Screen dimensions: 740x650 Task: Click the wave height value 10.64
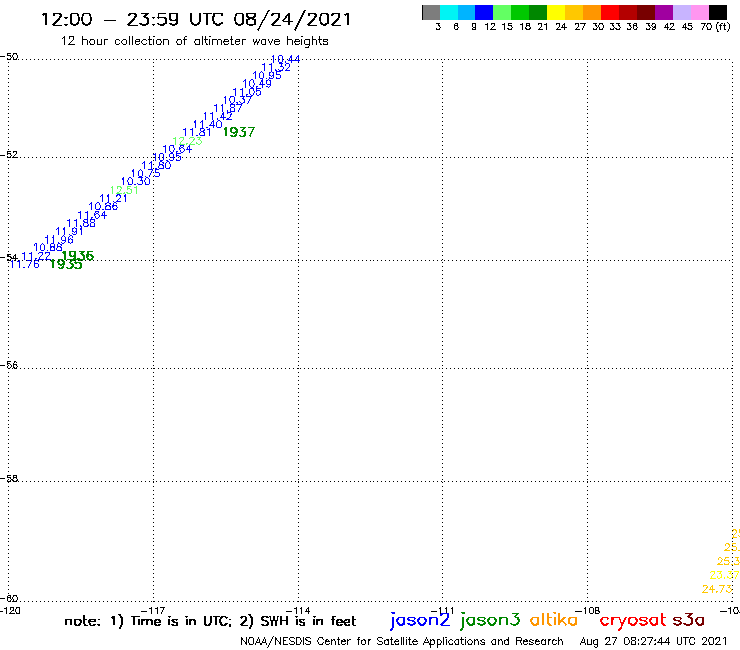(177, 149)
